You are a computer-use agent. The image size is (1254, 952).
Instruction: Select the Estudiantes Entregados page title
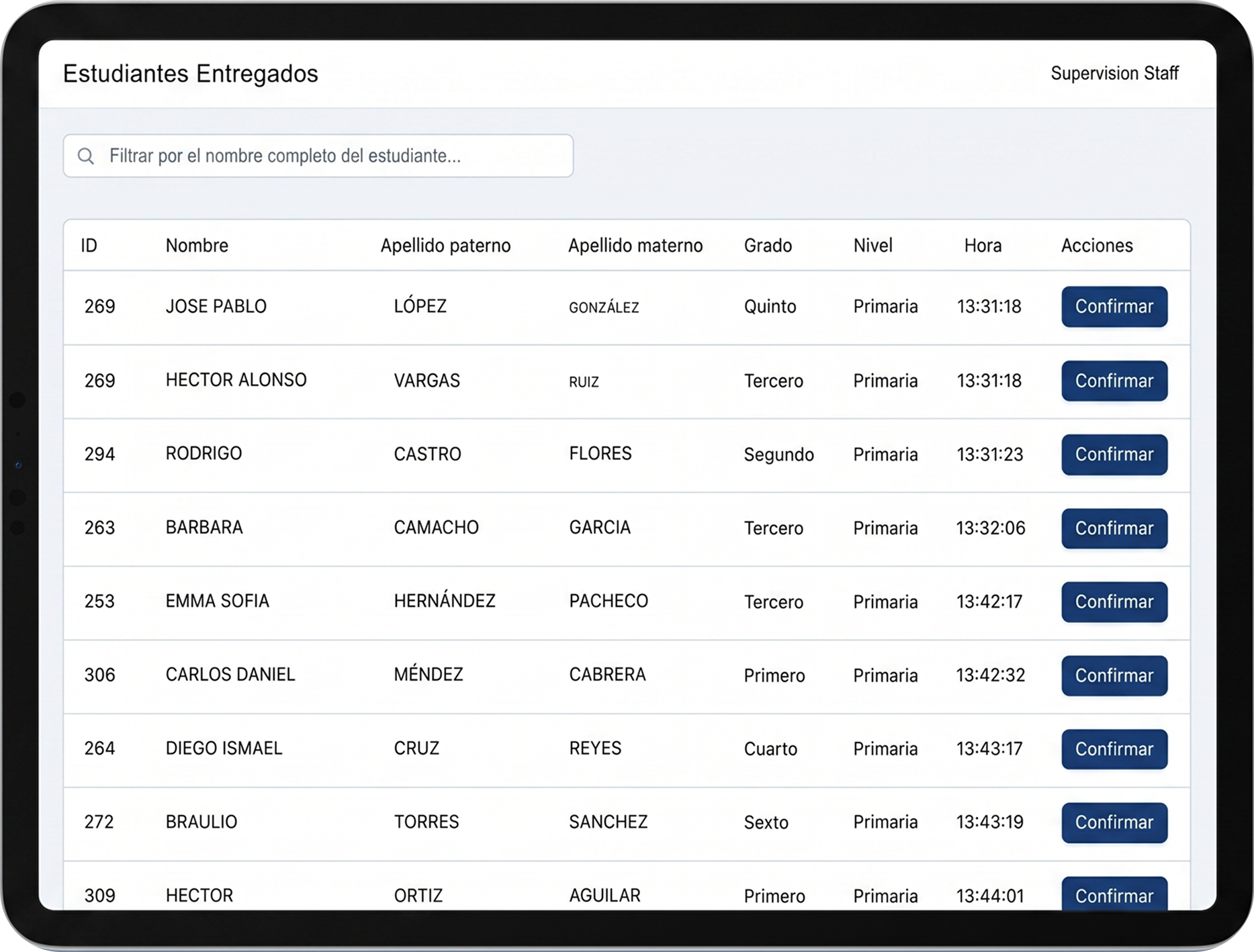point(191,73)
